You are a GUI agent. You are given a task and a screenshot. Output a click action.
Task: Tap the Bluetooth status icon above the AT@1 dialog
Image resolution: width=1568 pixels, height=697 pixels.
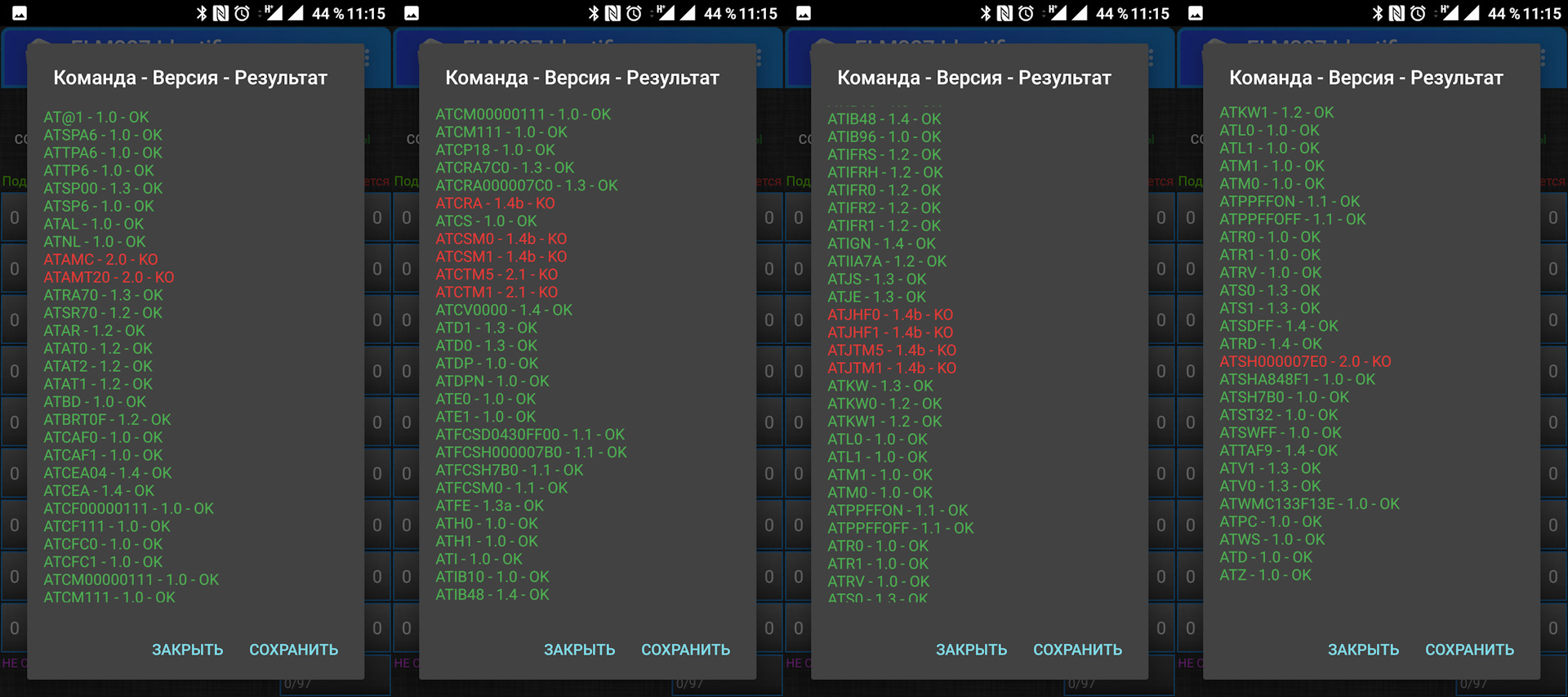tap(202, 13)
